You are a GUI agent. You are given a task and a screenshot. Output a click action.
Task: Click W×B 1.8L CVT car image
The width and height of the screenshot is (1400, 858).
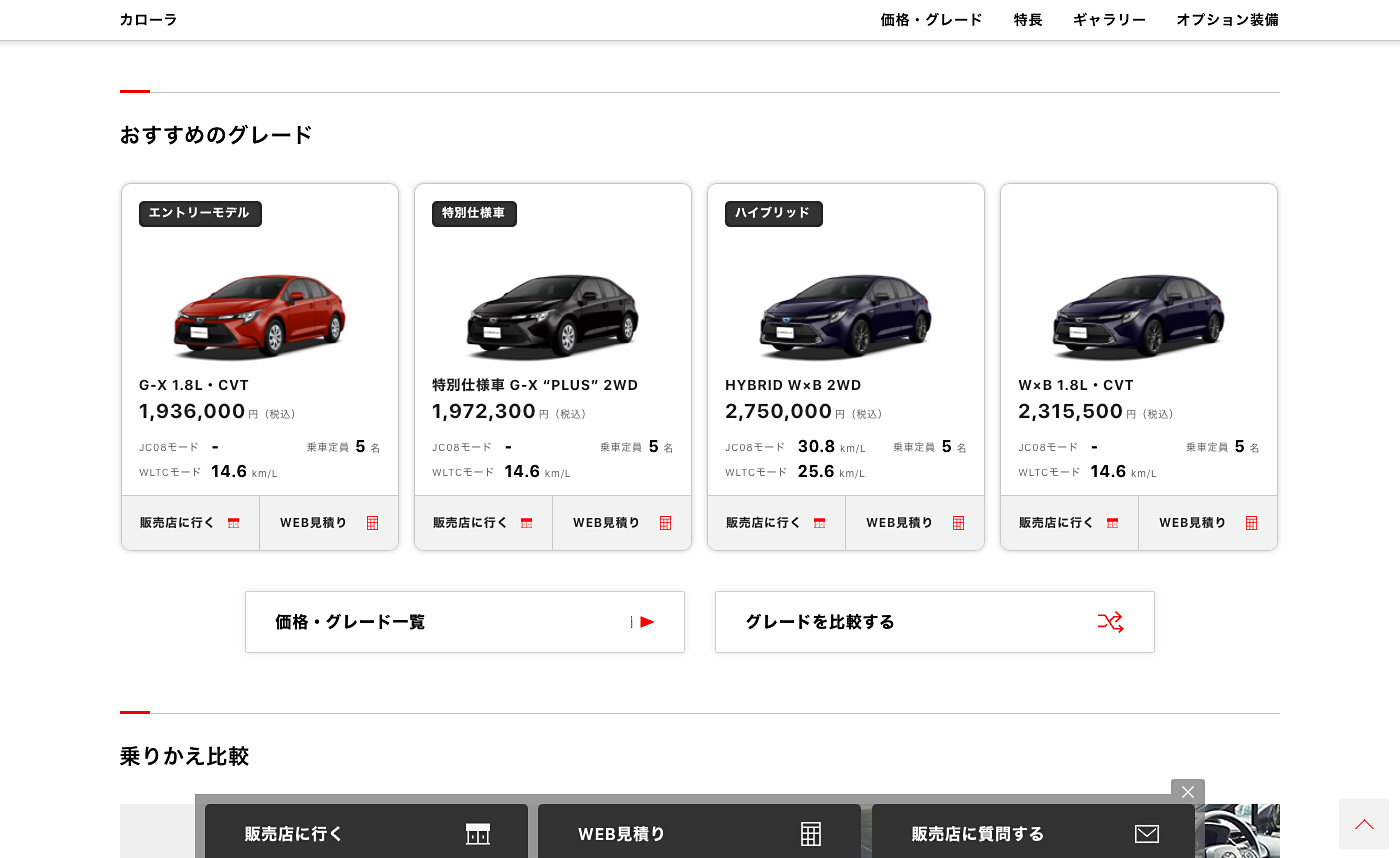click(x=1139, y=316)
